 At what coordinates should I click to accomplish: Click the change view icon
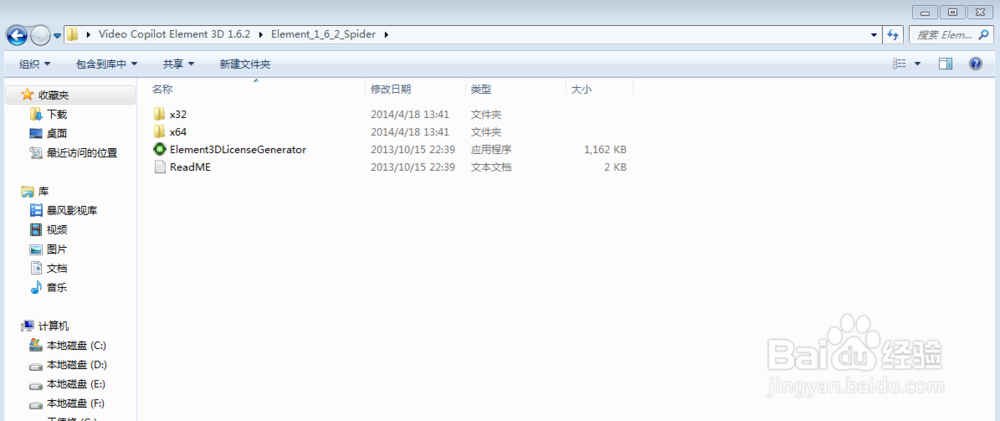pyautogui.click(x=900, y=63)
